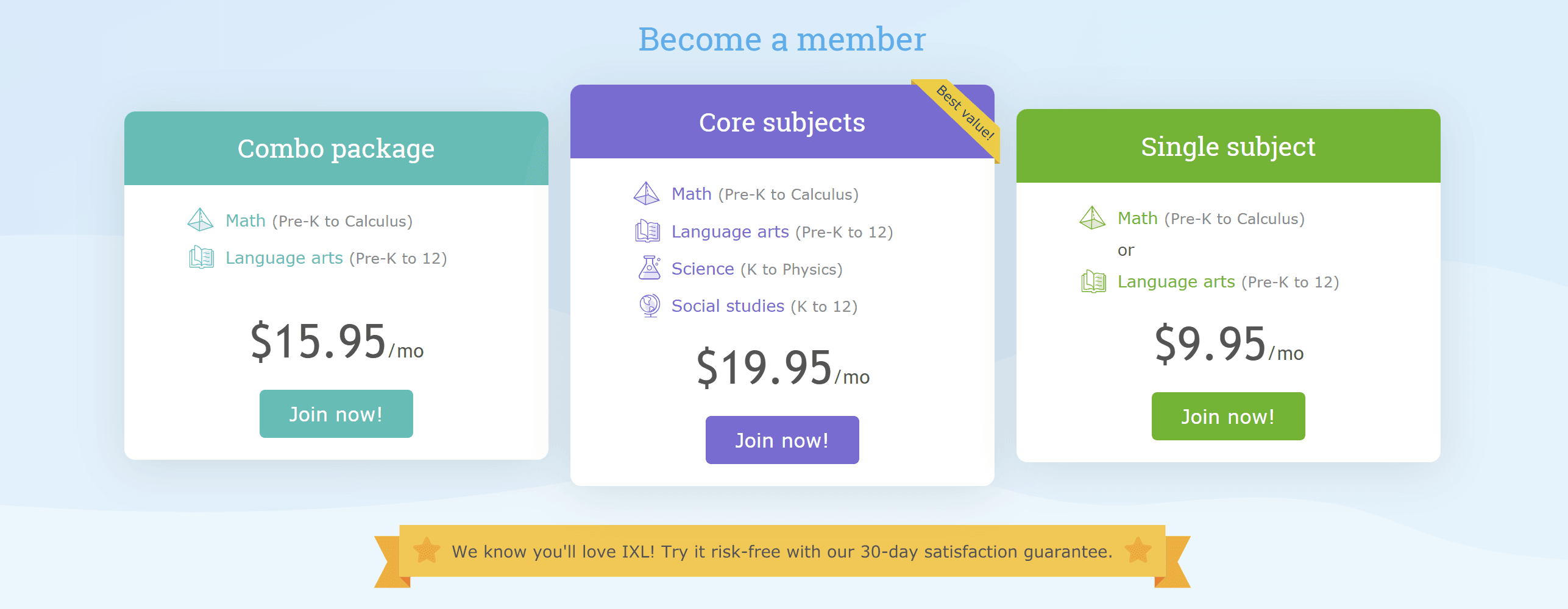Screen dimensions: 1568x609
Task: Select the Math icon under Core subjects
Action: 646,193
